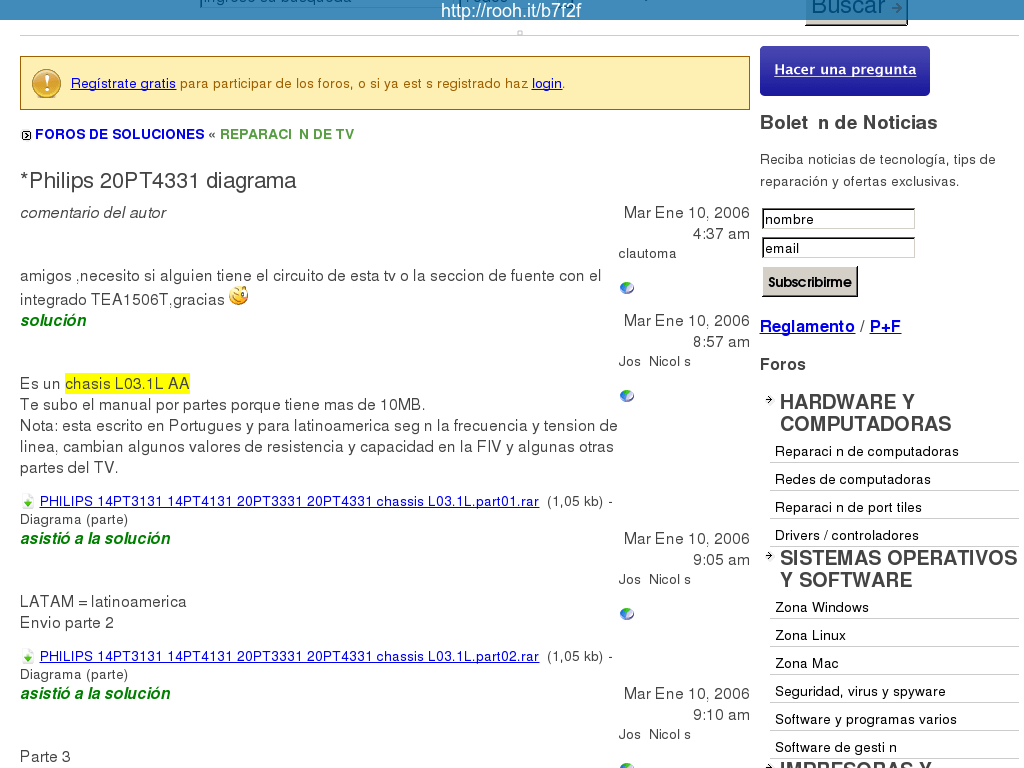The image size is (1024, 768).
Task: Focus the email newsletter input field
Action: tap(838, 248)
